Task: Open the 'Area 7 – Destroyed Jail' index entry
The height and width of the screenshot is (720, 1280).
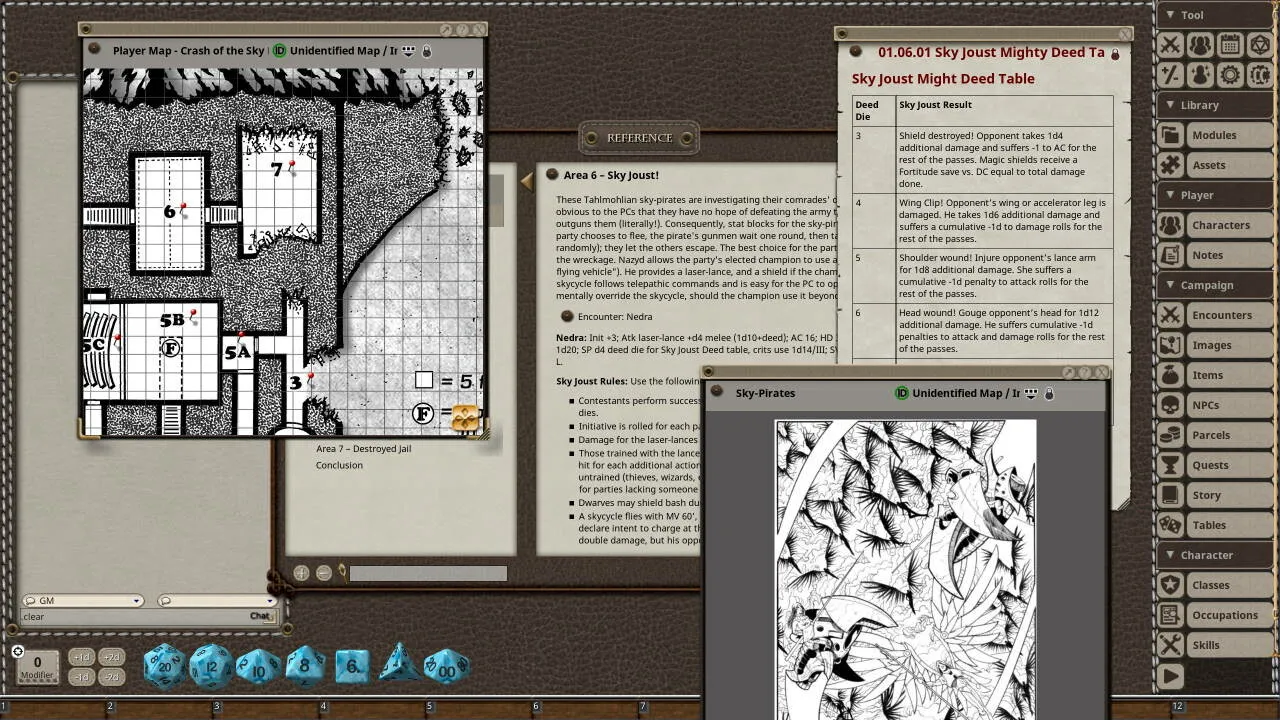Action: 363,449
